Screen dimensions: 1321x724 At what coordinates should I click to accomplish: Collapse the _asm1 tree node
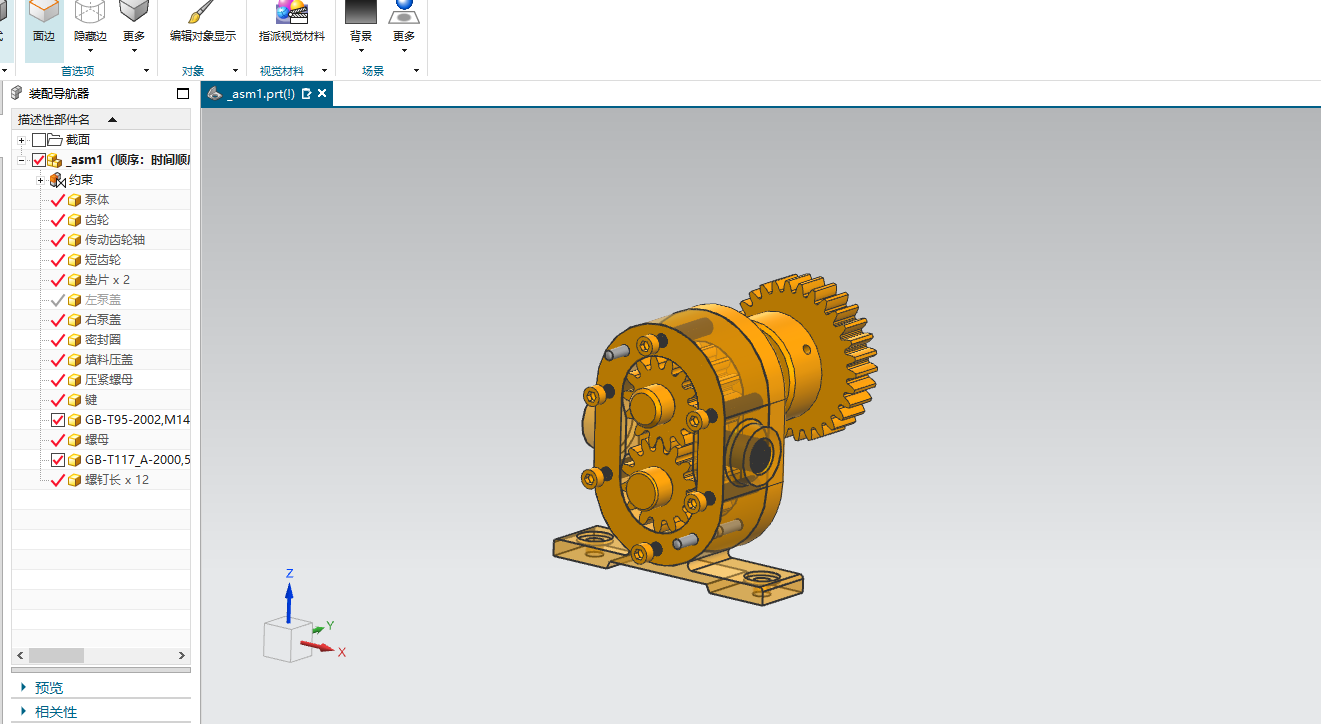21,160
